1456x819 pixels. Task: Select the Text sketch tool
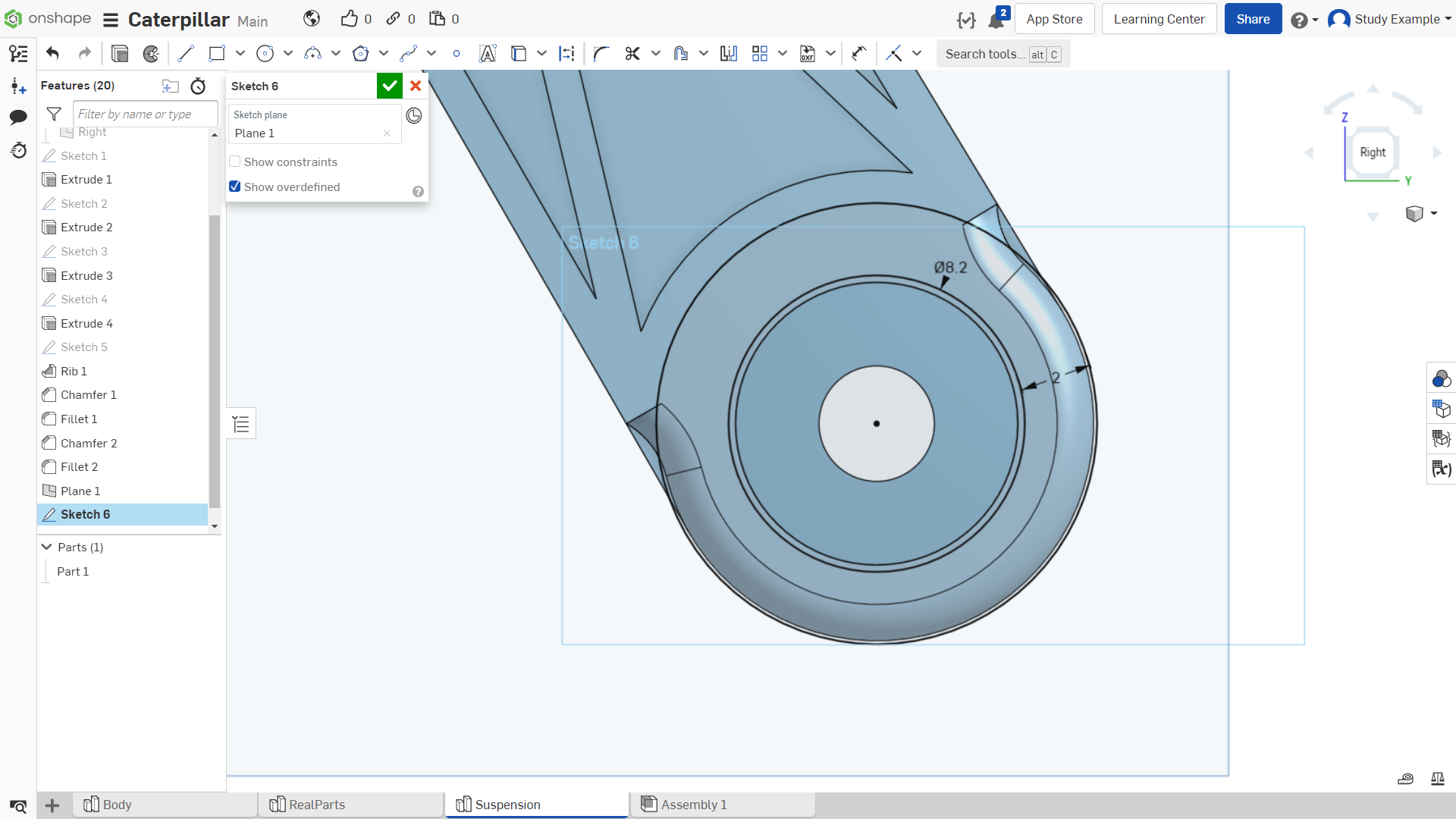click(x=488, y=54)
